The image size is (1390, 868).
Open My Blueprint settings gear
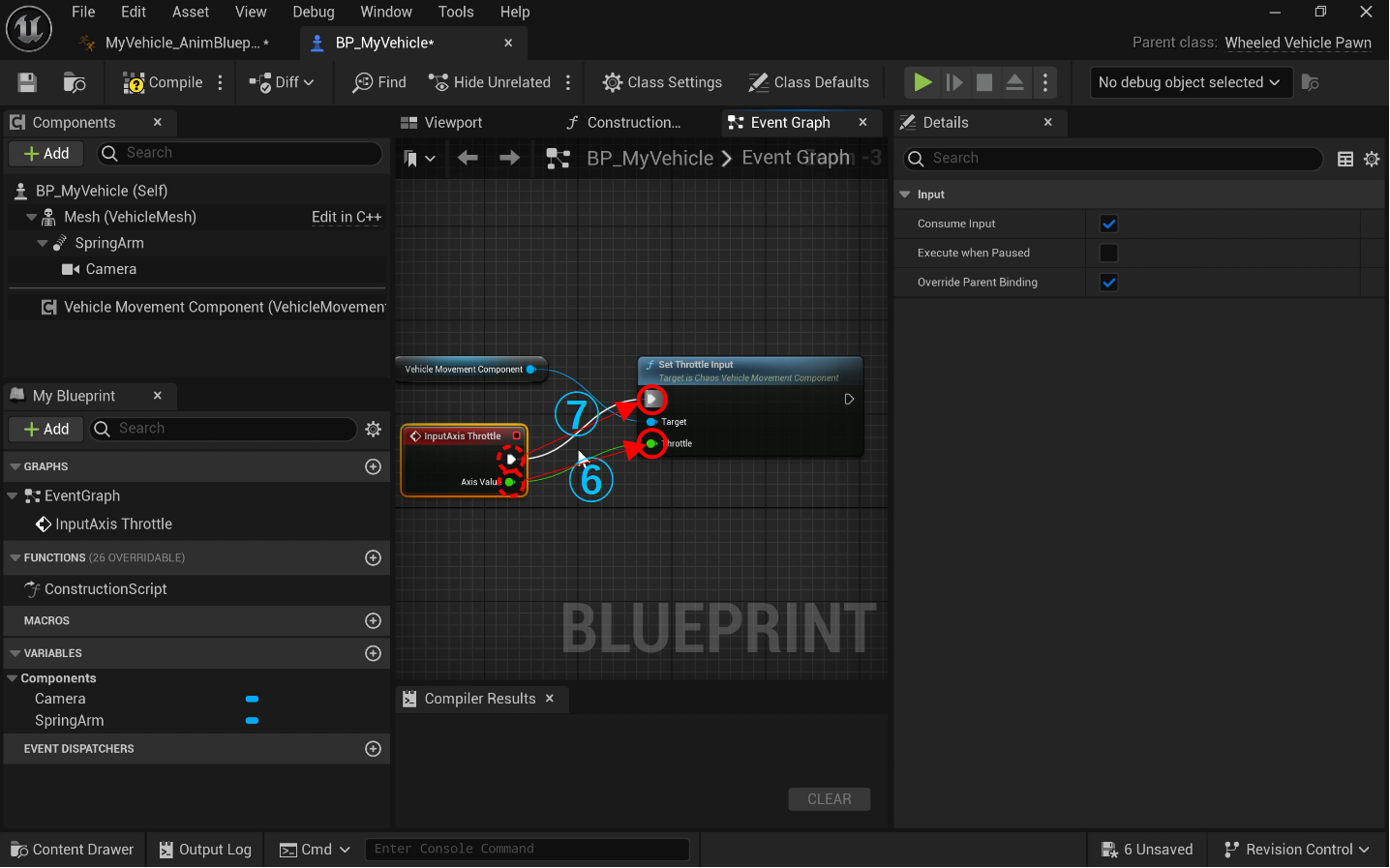point(374,429)
